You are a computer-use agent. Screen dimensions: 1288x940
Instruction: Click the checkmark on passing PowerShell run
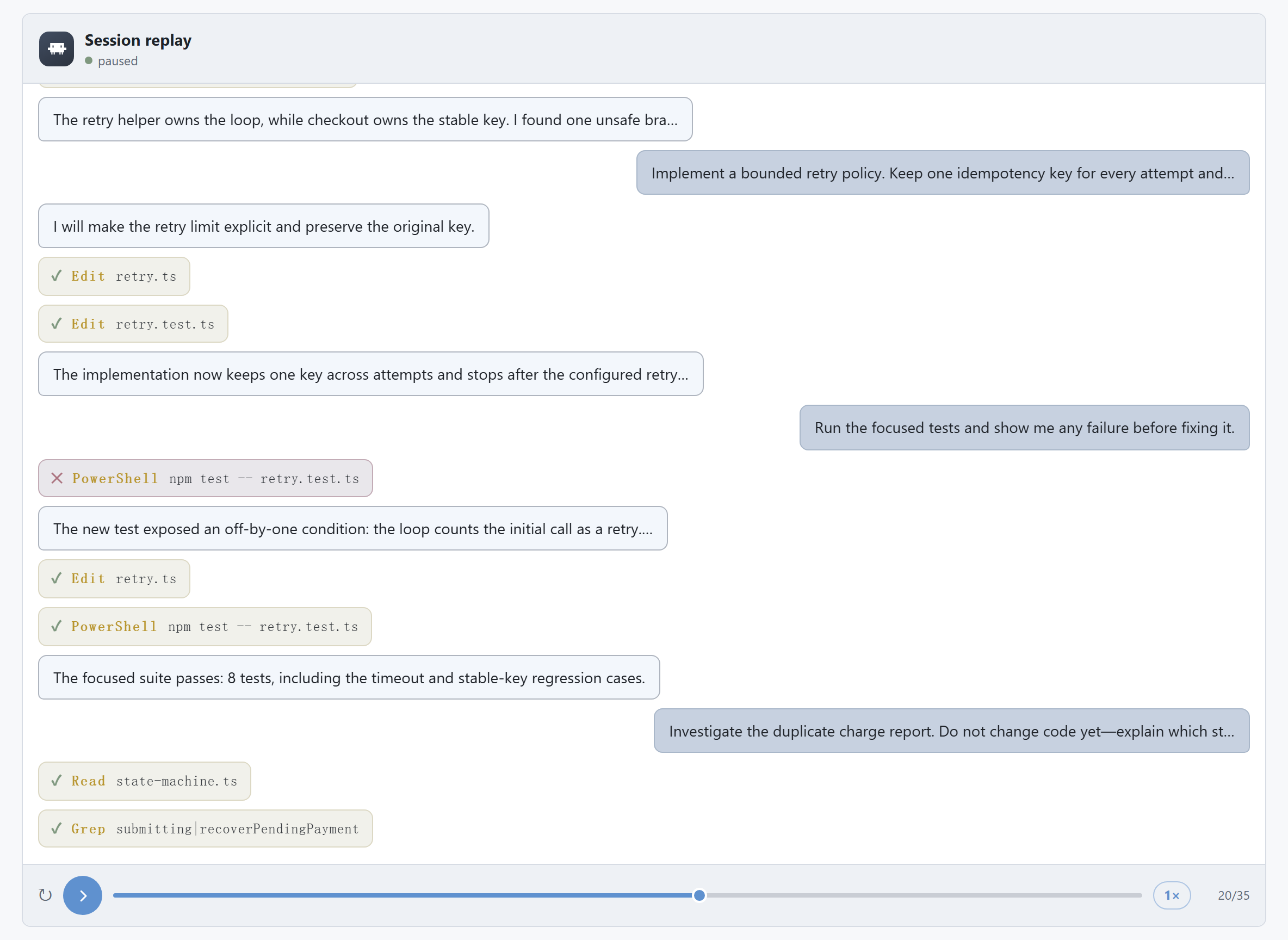click(57, 627)
